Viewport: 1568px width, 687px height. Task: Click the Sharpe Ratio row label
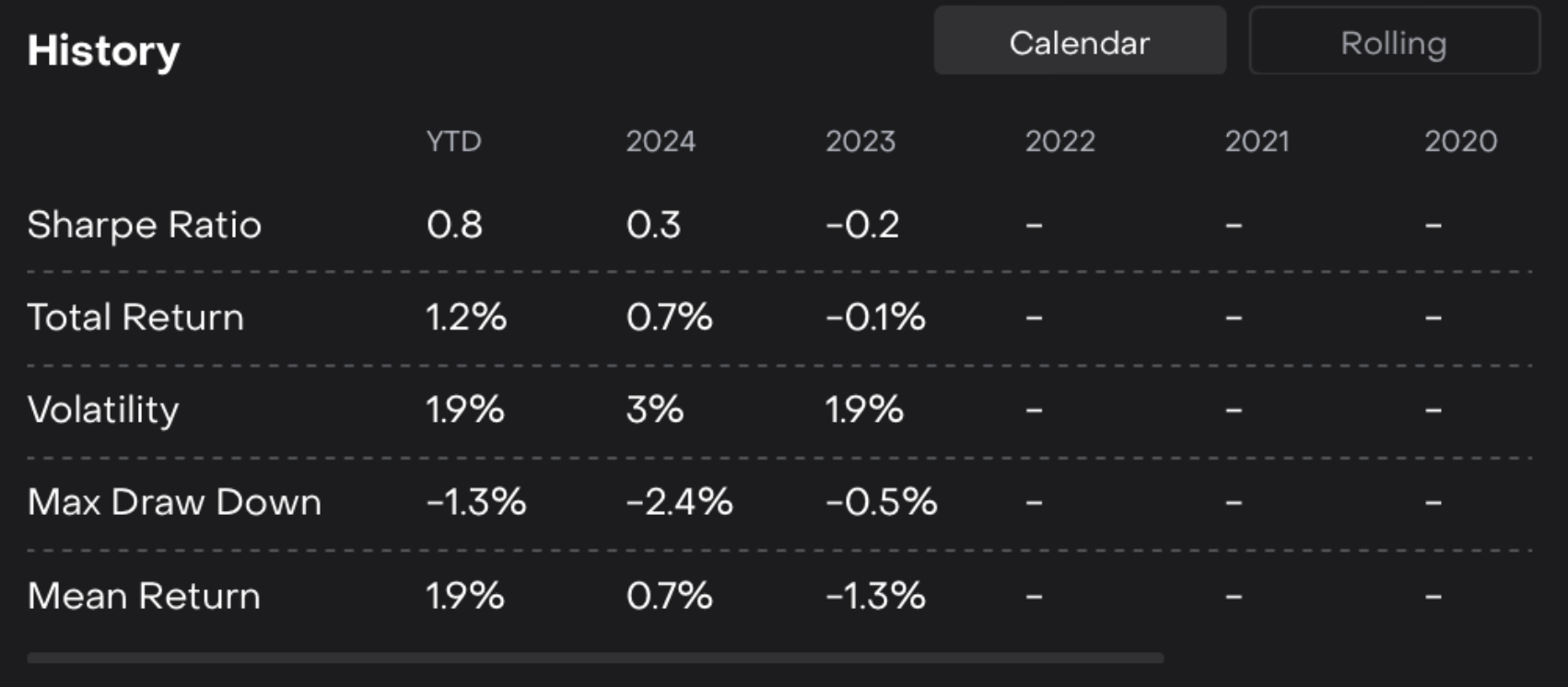click(x=144, y=225)
